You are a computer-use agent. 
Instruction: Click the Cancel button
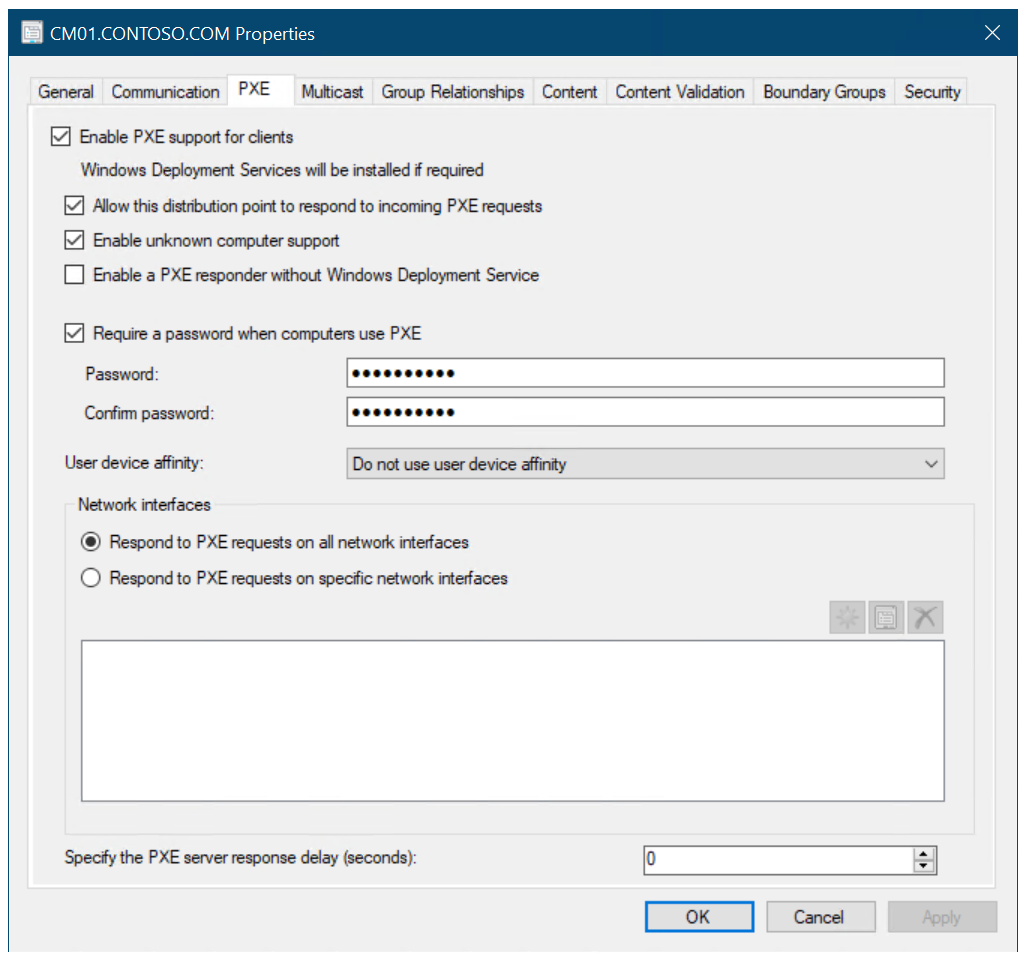click(x=820, y=917)
